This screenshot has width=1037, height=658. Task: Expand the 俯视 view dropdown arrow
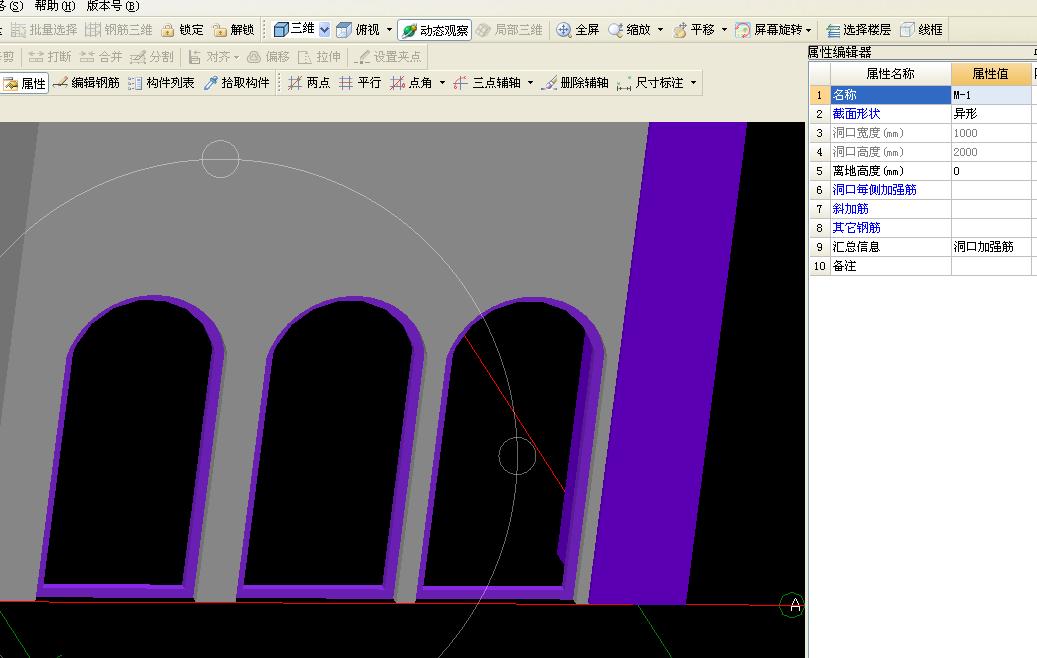click(389, 30)
